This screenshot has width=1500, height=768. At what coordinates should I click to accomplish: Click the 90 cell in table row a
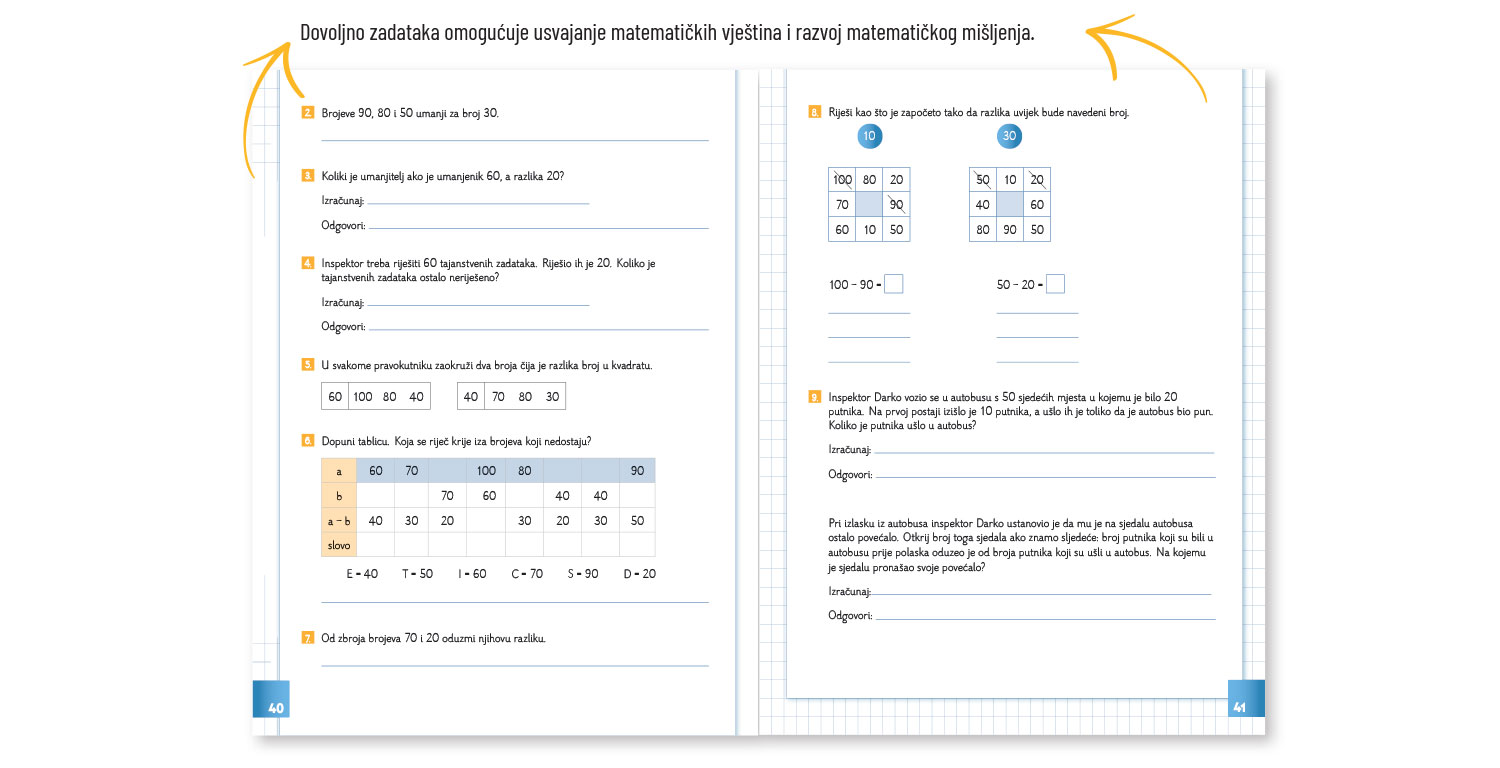click(x=637, y=470)
